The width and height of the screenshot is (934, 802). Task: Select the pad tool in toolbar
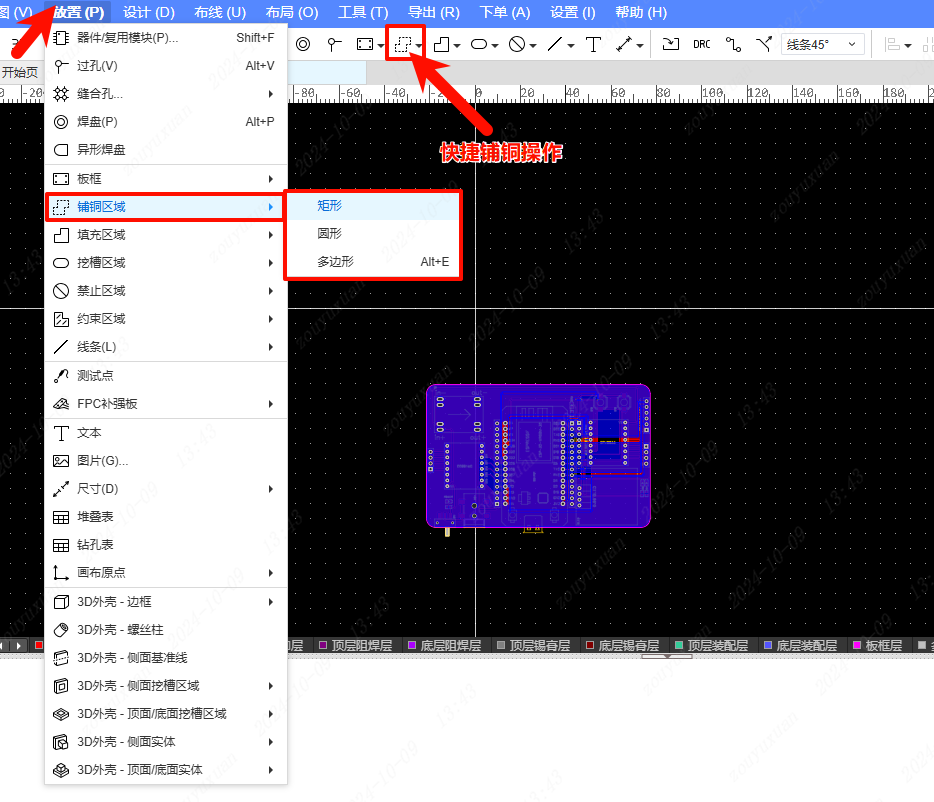[303, 44]
